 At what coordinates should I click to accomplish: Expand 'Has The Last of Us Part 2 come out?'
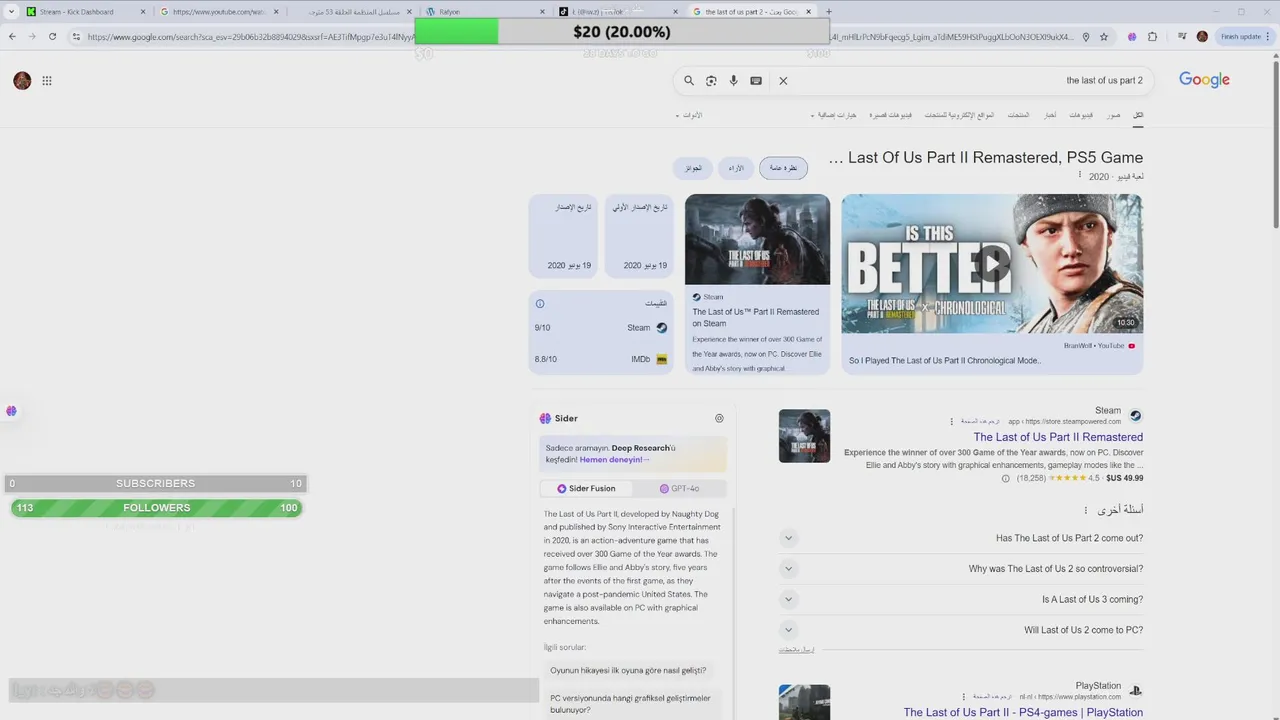pyautogui.click(x=961, y=538)
